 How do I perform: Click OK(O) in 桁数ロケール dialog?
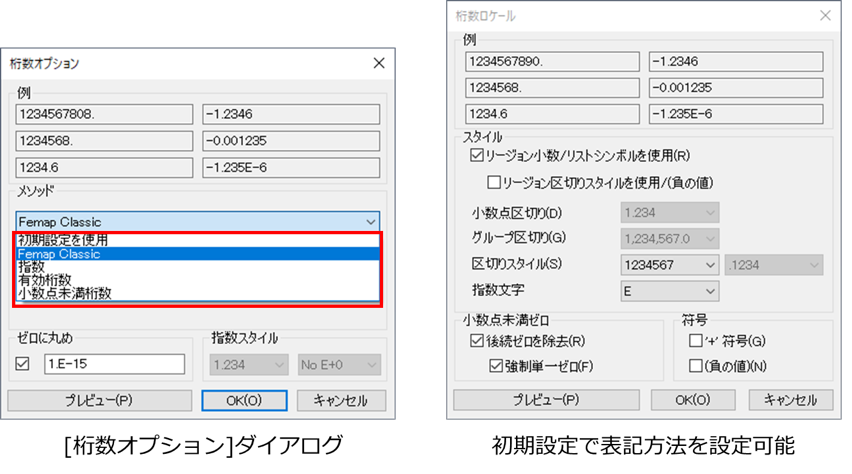pyautogui.click(x=693, y=400)
